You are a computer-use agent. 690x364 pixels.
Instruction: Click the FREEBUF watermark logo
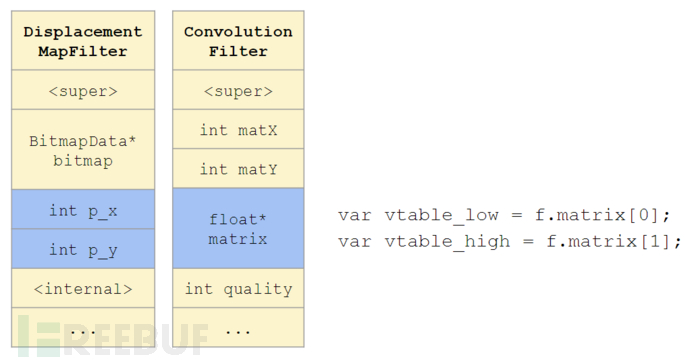[x=111, y=335]
